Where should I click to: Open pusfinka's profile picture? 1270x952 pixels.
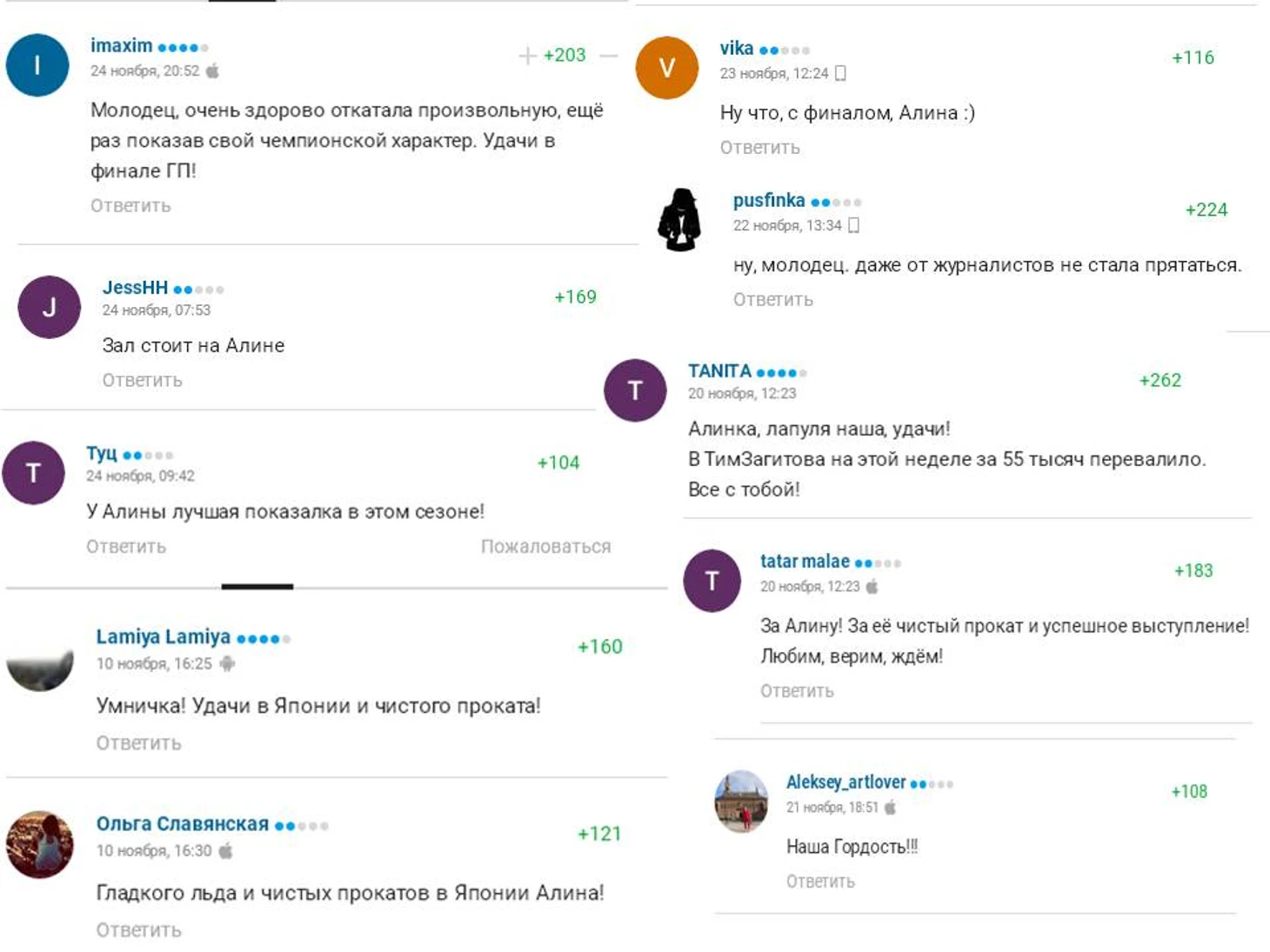(x=679, y=220)
